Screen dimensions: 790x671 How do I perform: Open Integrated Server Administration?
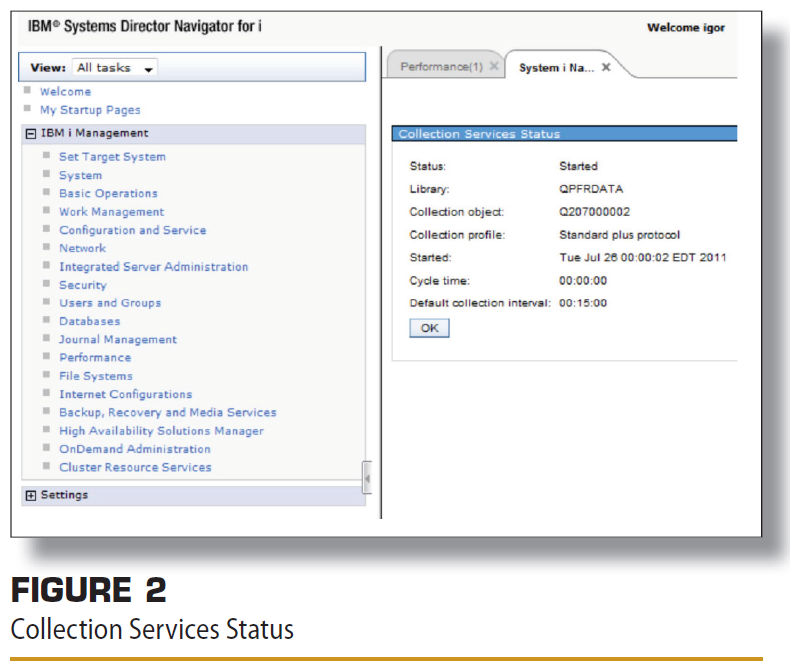[154, 266]
